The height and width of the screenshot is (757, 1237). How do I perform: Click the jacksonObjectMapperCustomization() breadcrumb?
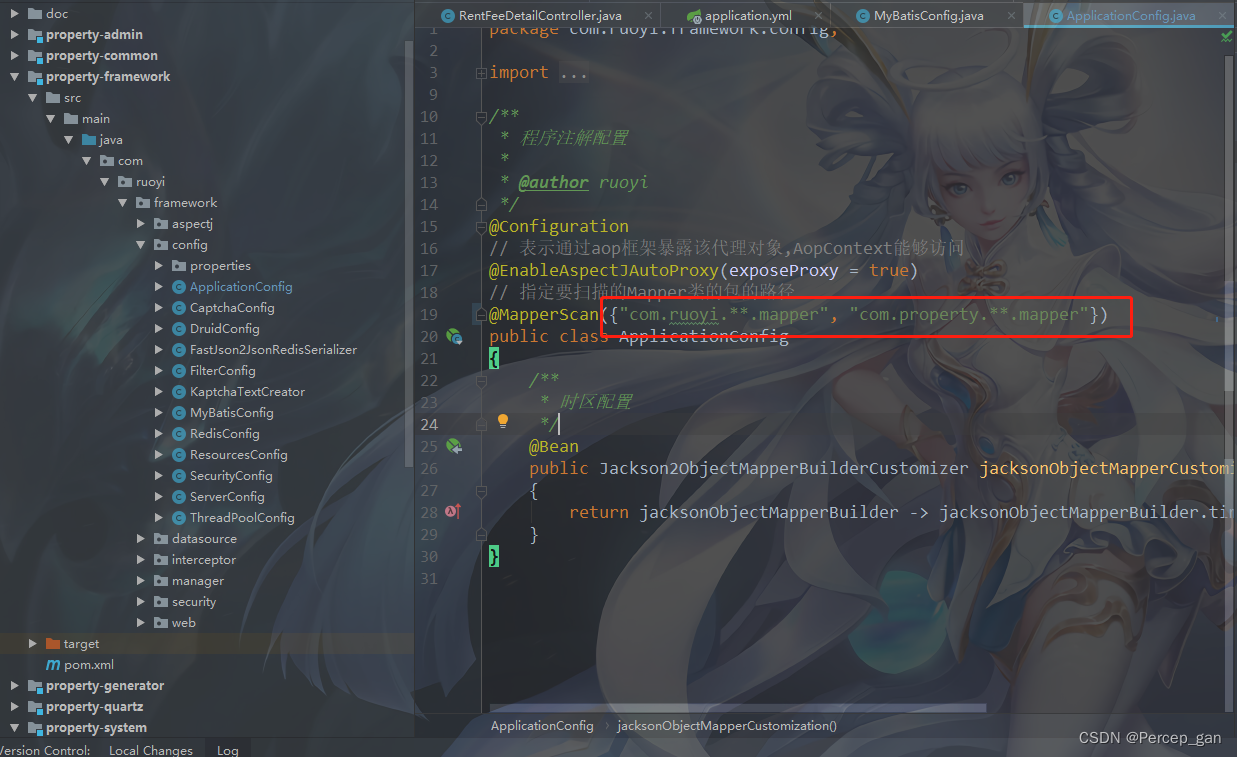(727, 726)
